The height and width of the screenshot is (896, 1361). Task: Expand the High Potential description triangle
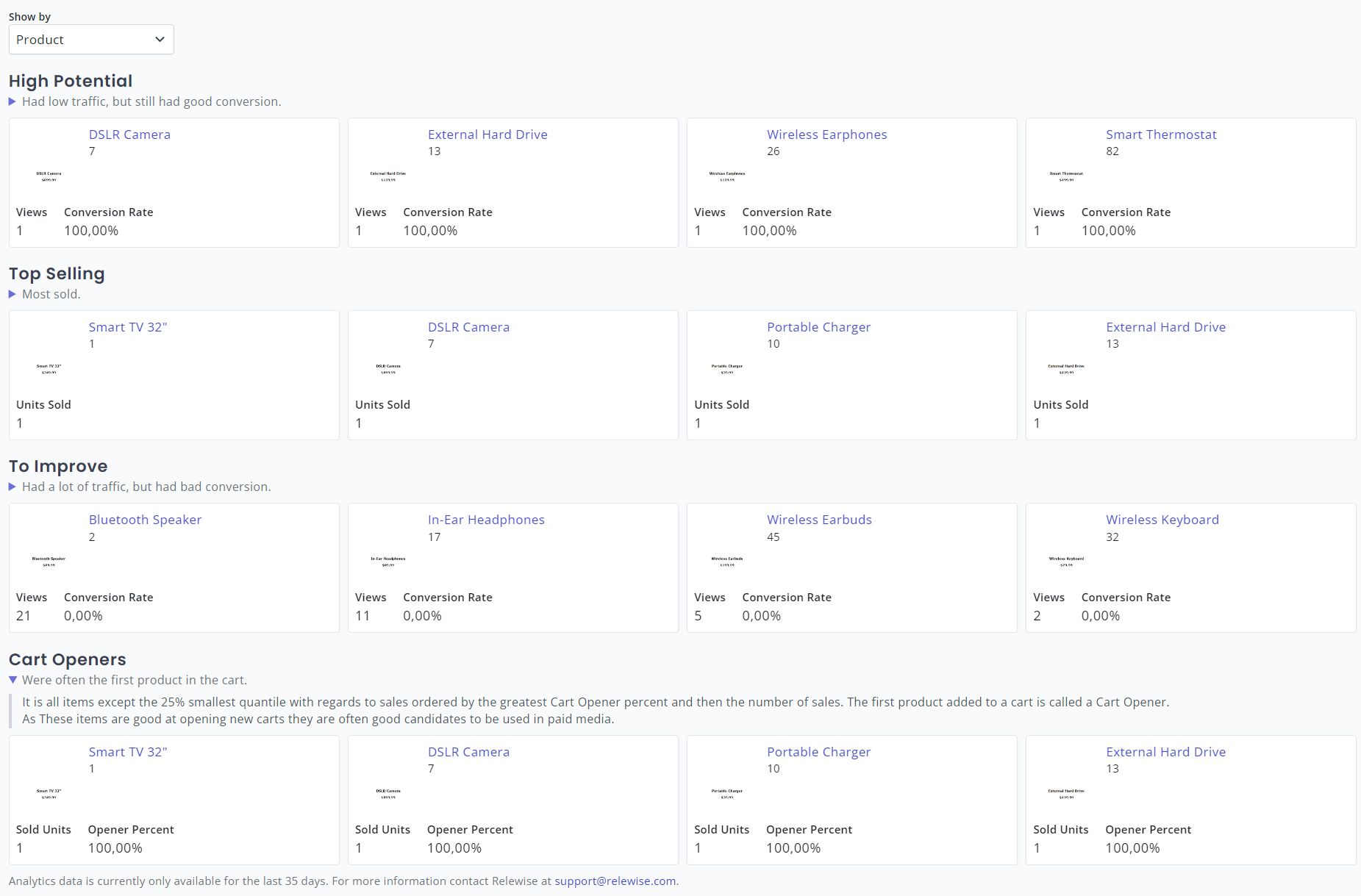click(x=11, y=101)
